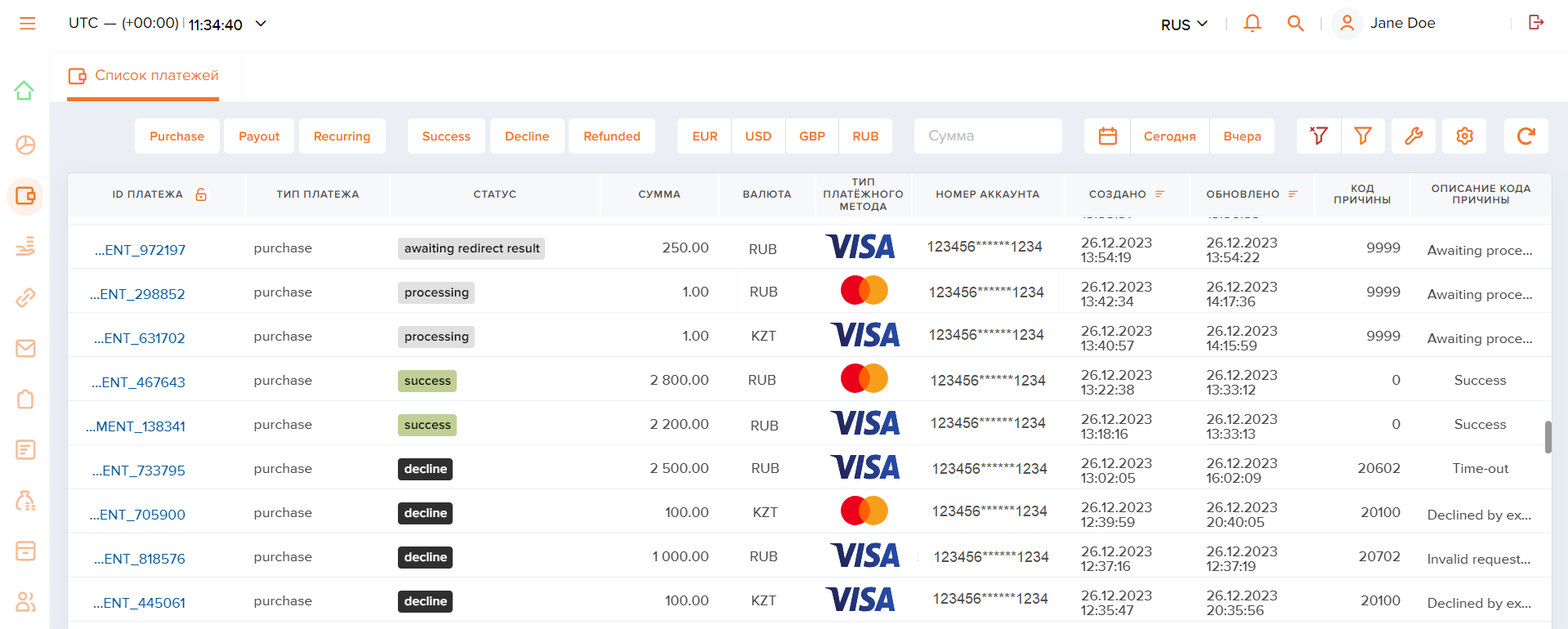Screen dimensions: 1568x629
Task: Open the hand with coins sidebar icon
Action: (x=25, y=246)
